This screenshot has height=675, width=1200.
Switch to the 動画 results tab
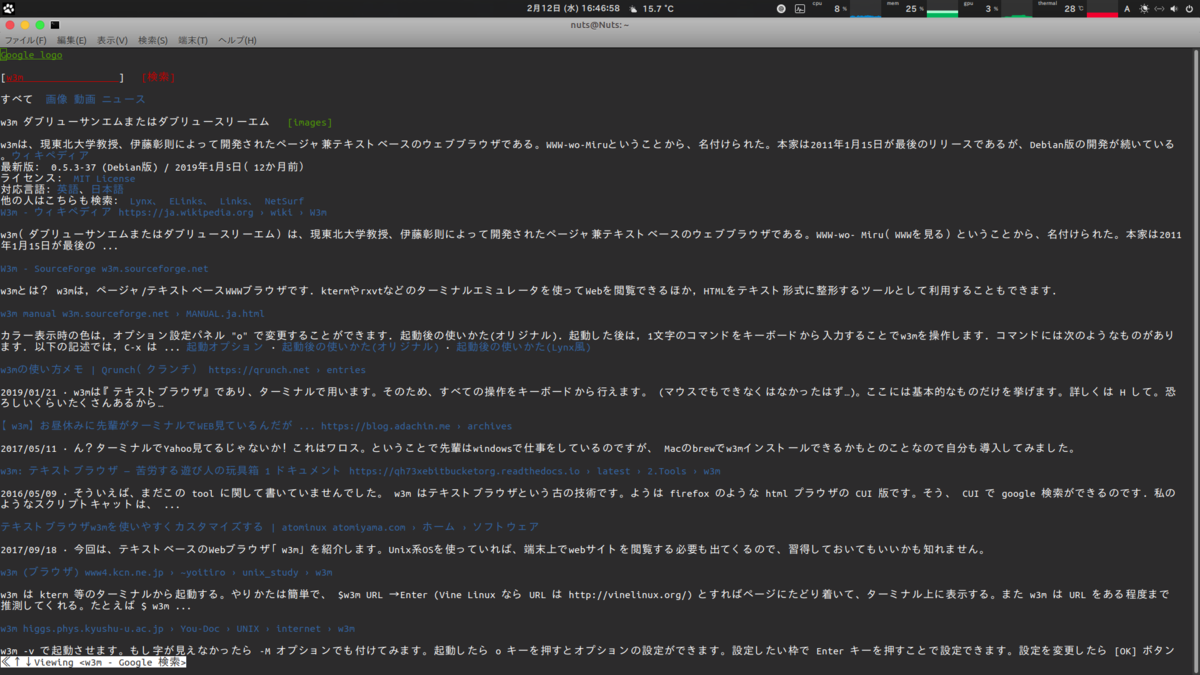[x=85, y=99]
